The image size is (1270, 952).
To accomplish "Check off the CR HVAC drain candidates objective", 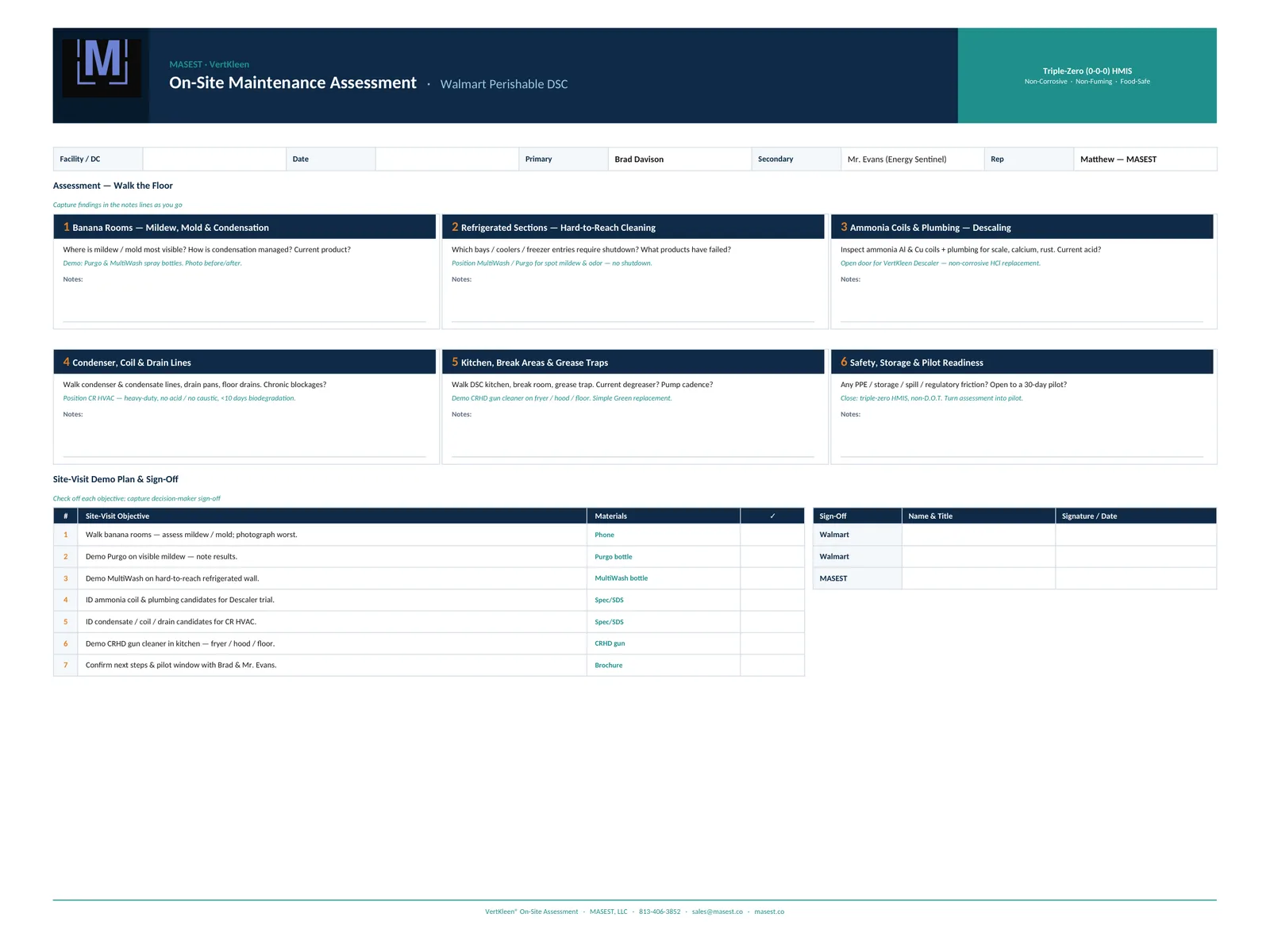I will [772, 622].
